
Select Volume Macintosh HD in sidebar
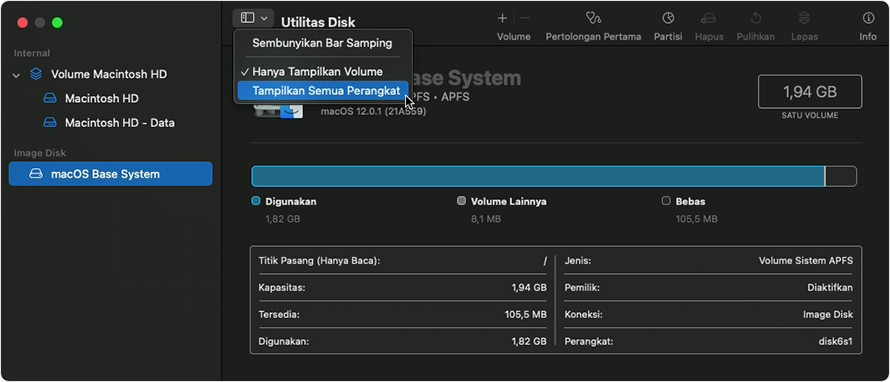pyautogui.click(x=109, y=74)
